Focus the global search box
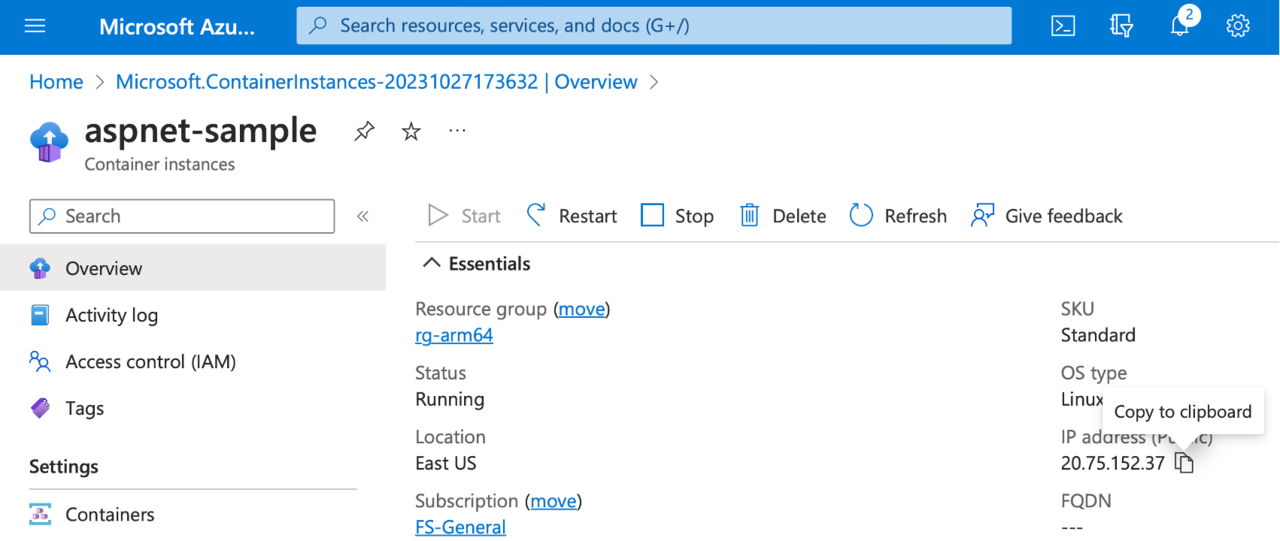Viewport: 1280px width, 541px height. pos(654,26)
